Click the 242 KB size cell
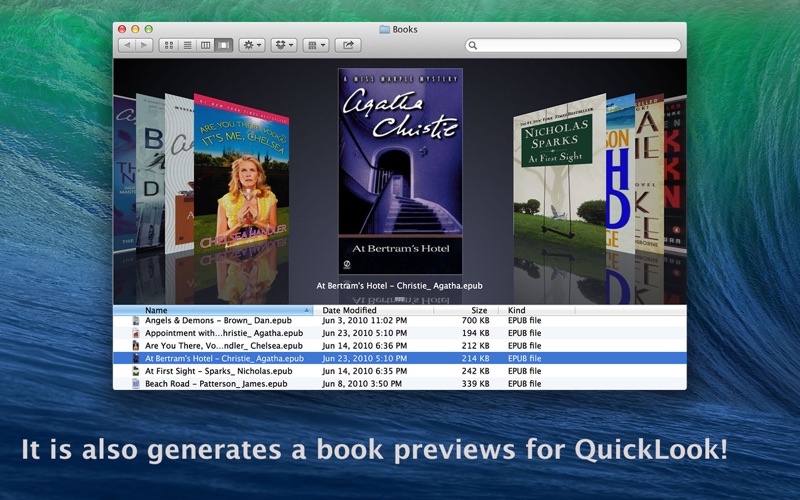Viewport: 800px width, 500px height. tap(476, 371)
